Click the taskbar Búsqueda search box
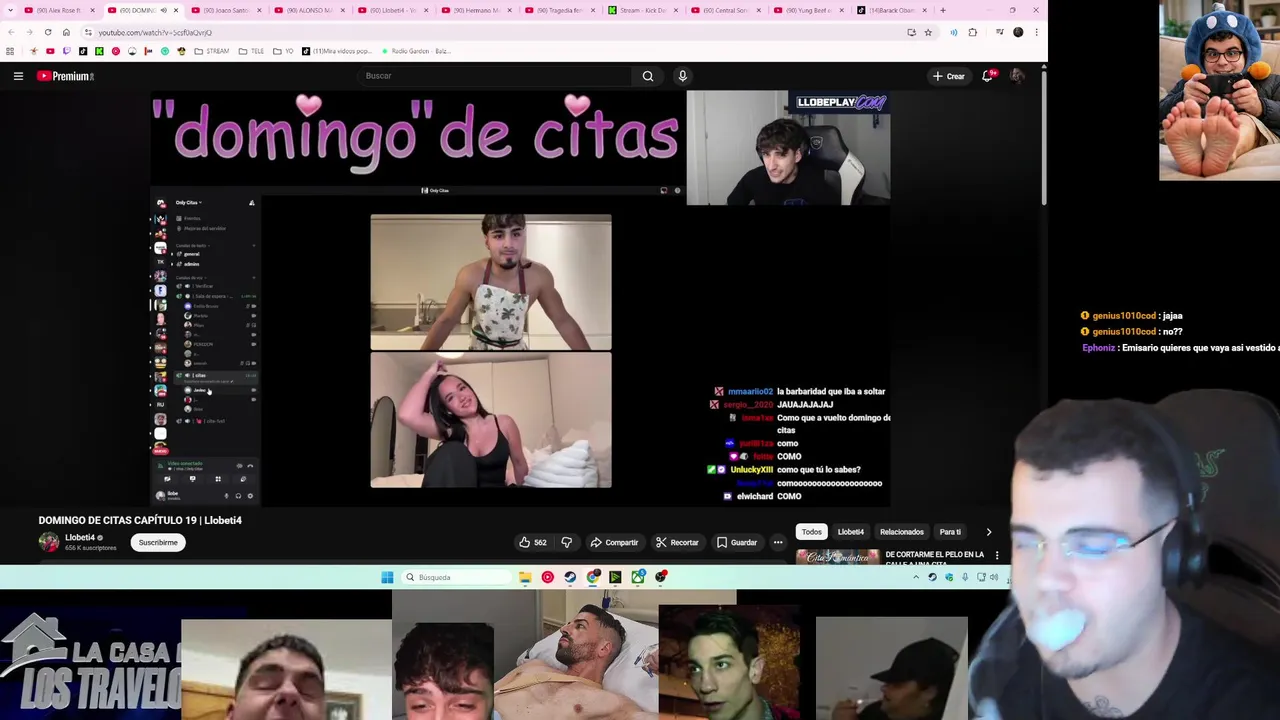The height and width of the screenshot is (720, 1280). [x=457, y=577]
